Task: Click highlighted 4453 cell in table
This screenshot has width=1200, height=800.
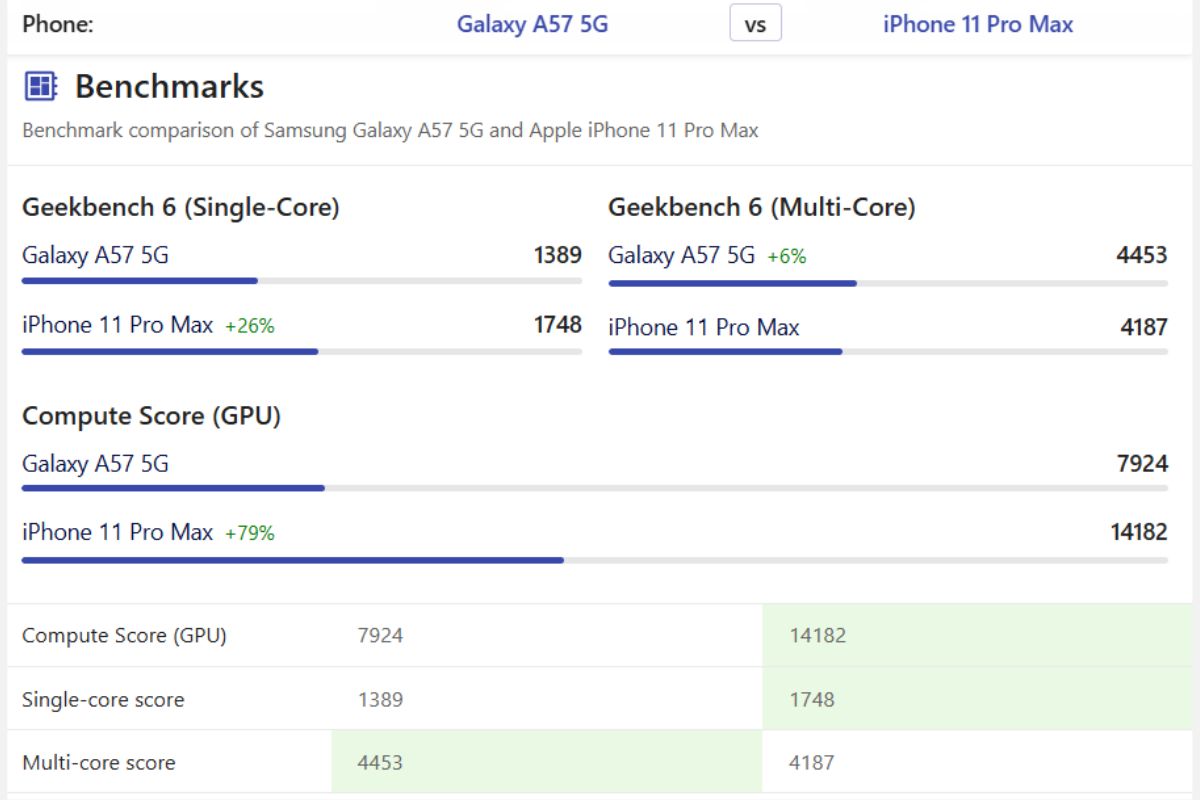Action: 546,762
